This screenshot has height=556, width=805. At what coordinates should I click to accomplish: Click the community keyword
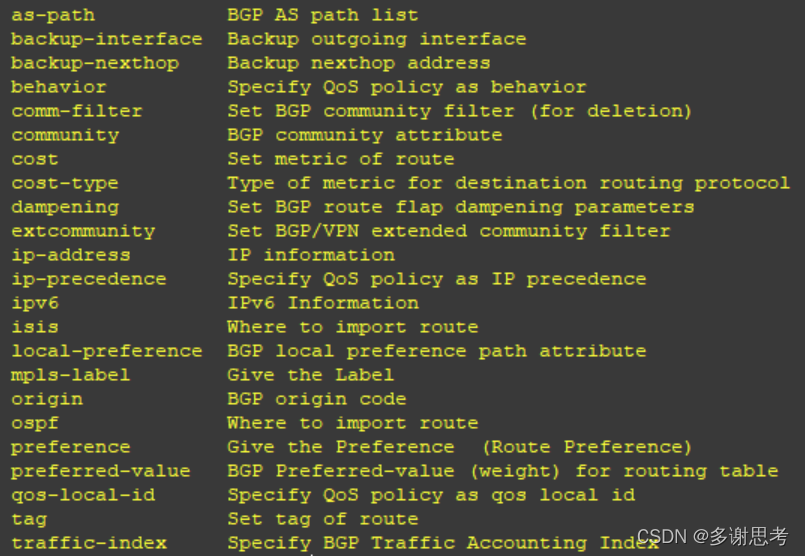click(x=65, y=136)
